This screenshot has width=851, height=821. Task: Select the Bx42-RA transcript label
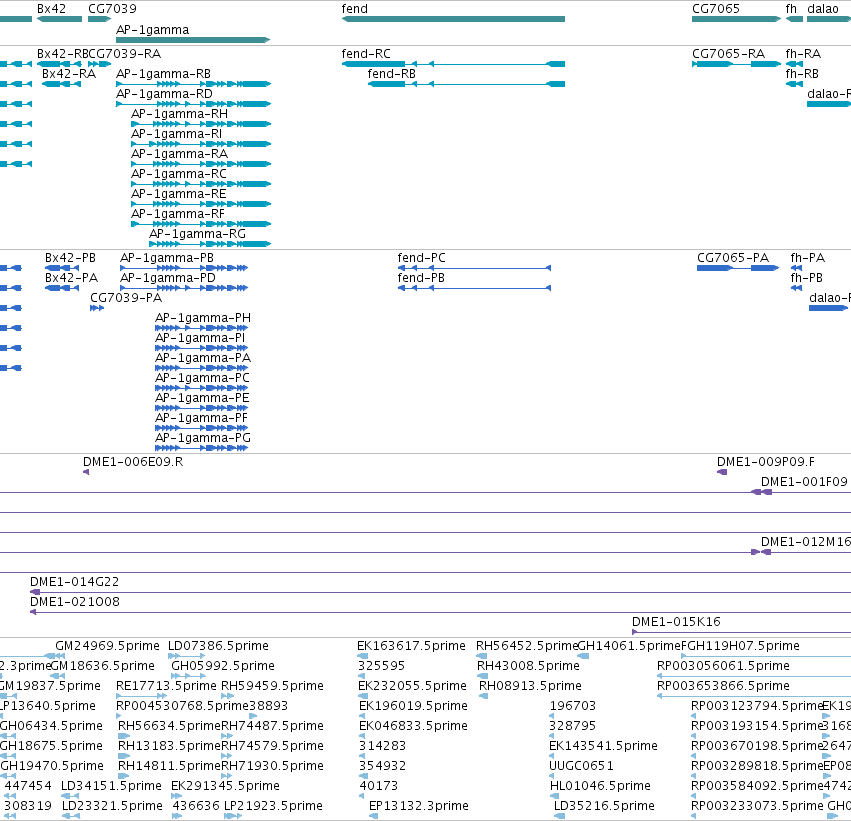click(69, 74)
